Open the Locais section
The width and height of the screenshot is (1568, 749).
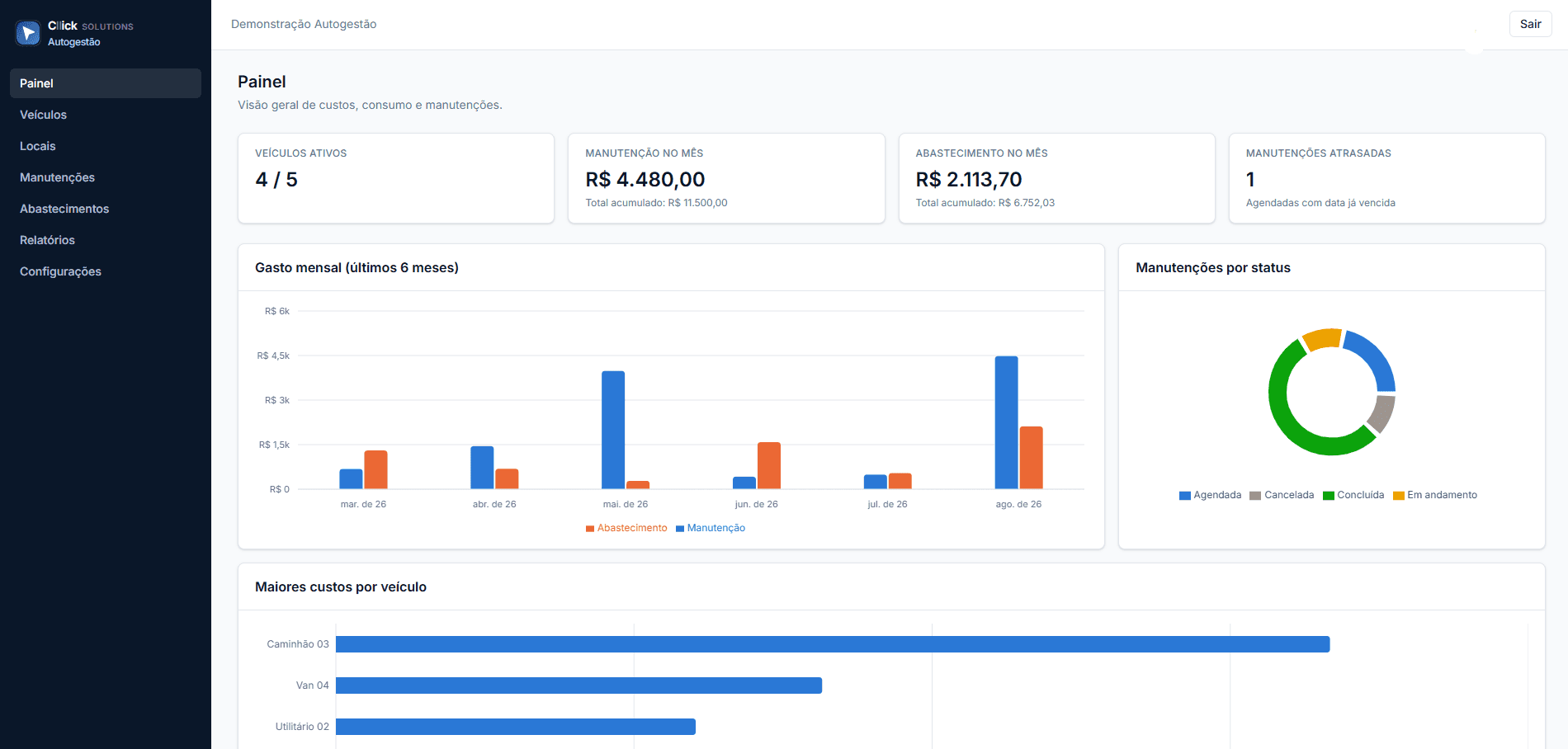pos(106,146)
